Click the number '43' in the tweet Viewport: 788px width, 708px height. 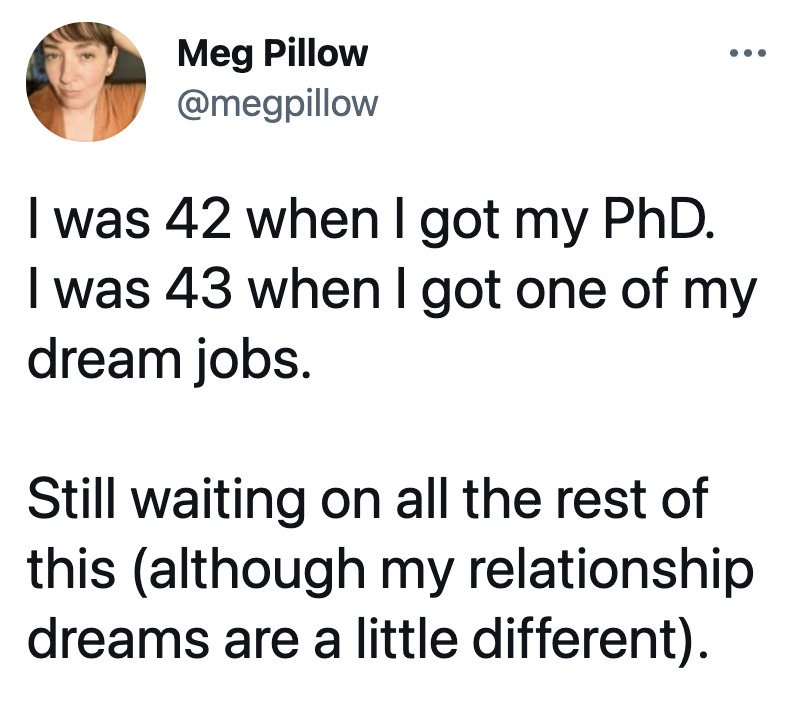point(199,291)
